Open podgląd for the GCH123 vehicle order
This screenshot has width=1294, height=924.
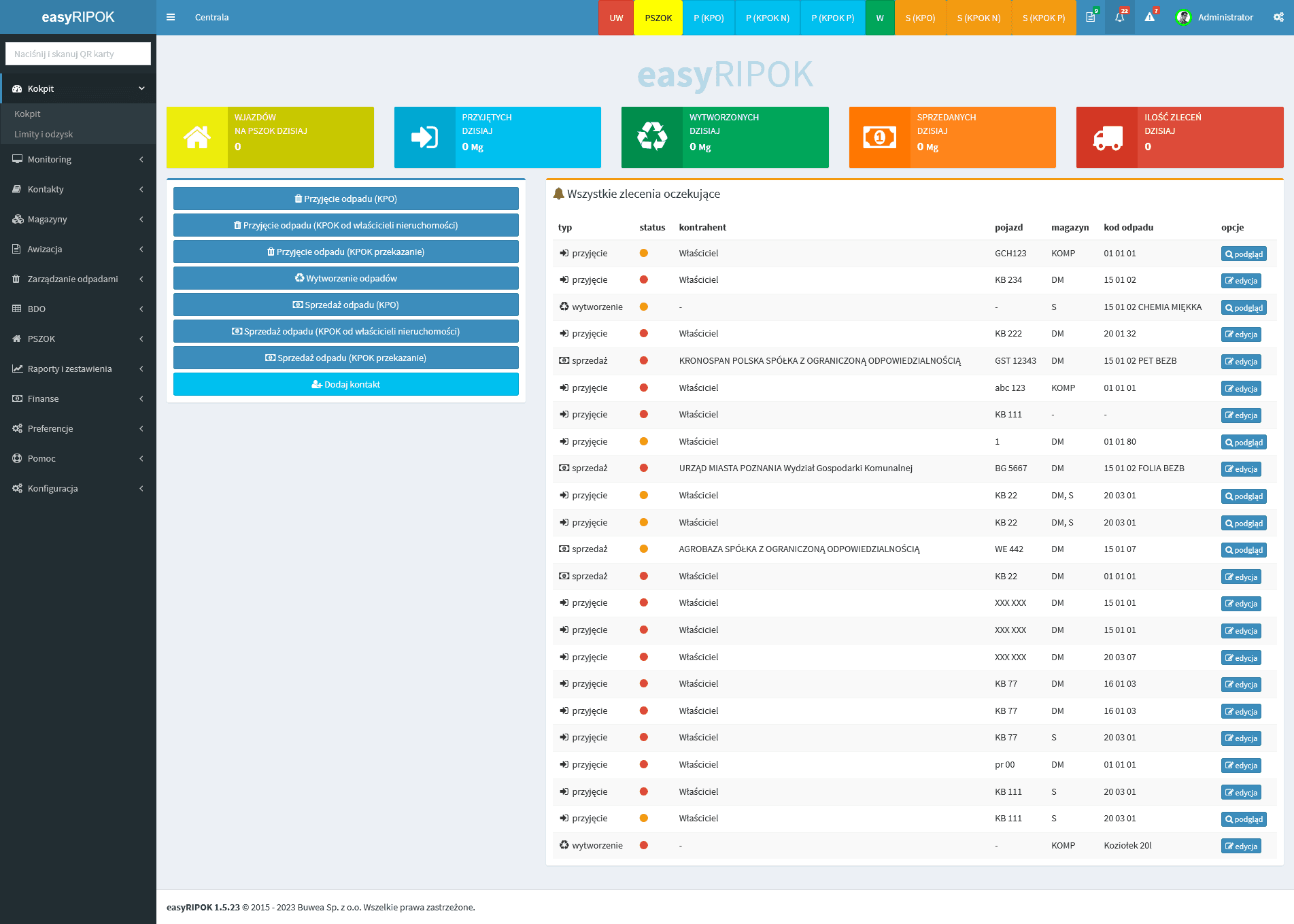point(1243,254)
